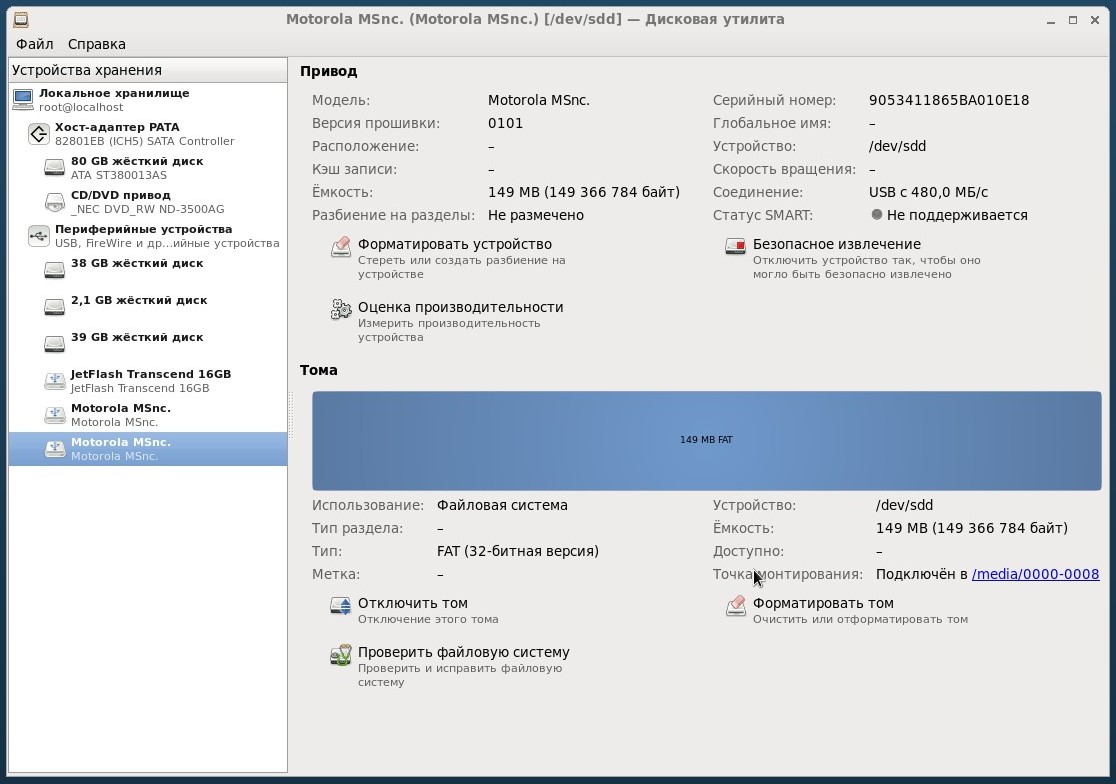This screenshot has width=1116, height=784.
Task: Click the peripheral devices USB icon
Action: pyautogui.click(x=38, y=236)
